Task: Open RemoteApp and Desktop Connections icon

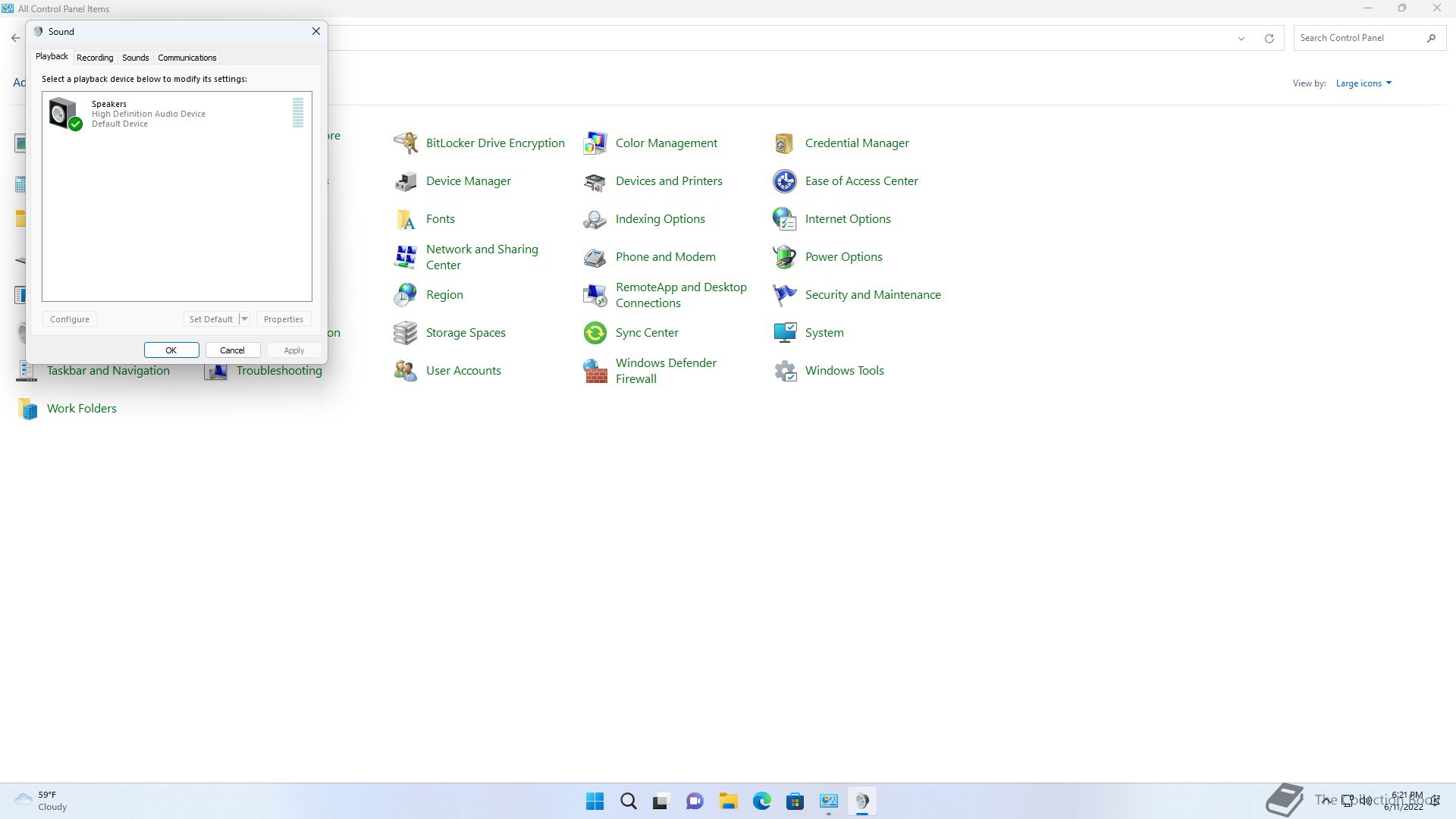Action: point(595,294)
